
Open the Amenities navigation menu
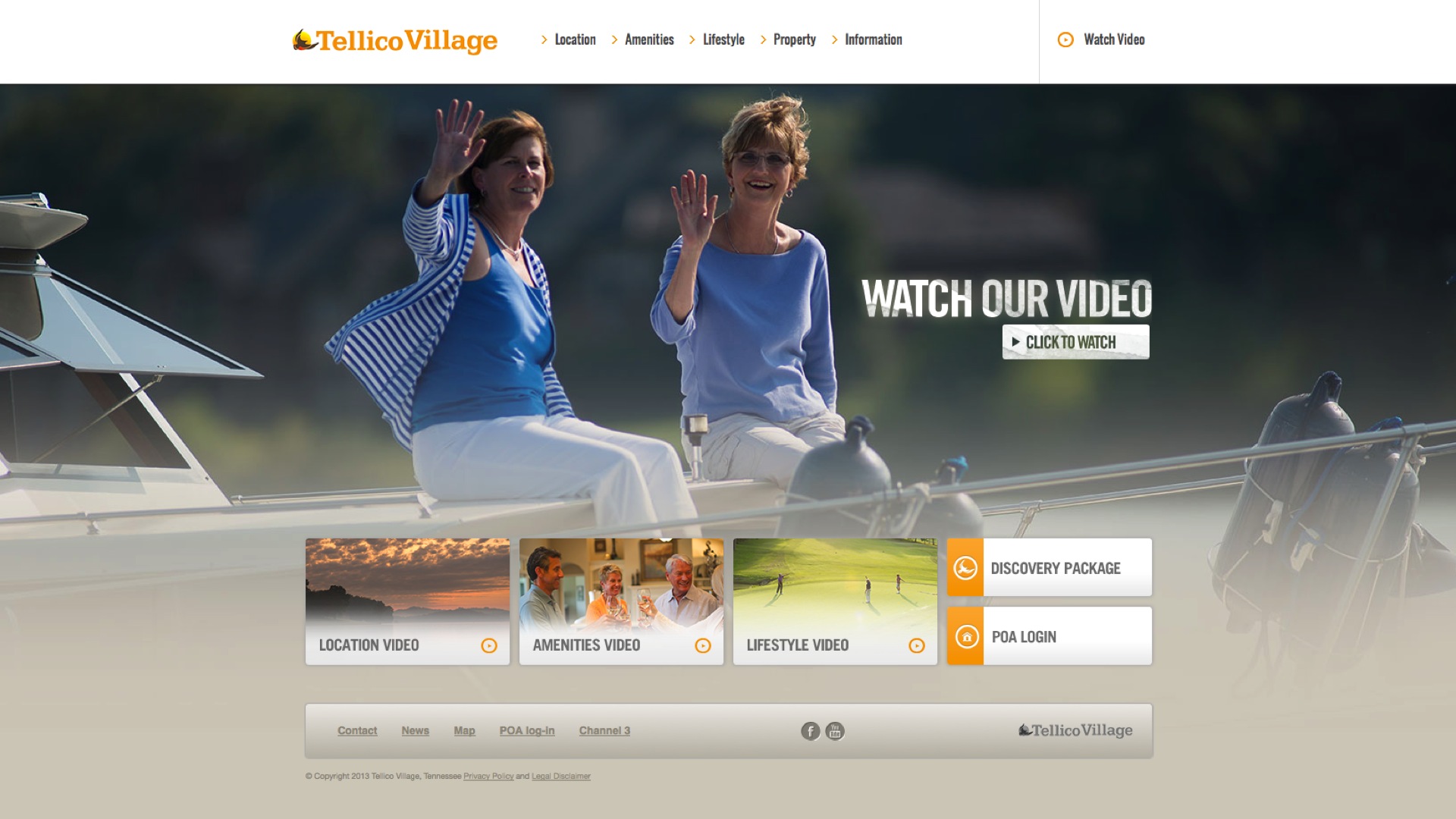648,39
